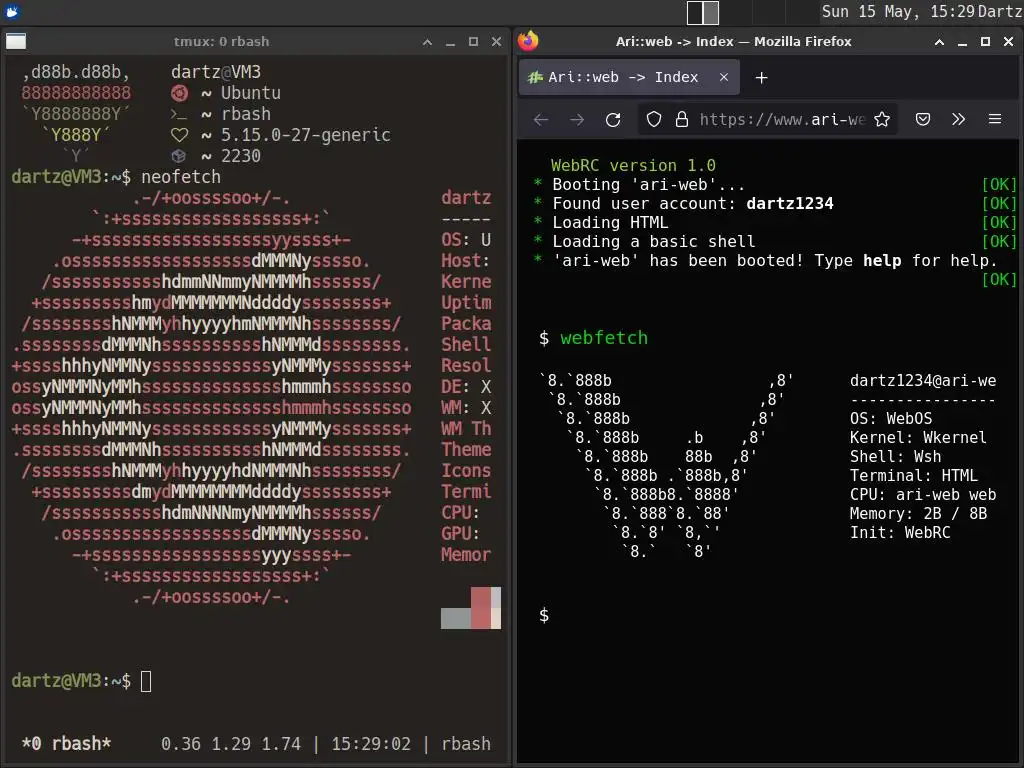Image resolution: width=1024 pixels, height=768 pixels.
Task: Maximize the tmux terminal window
Action: [x=473, y=42]
